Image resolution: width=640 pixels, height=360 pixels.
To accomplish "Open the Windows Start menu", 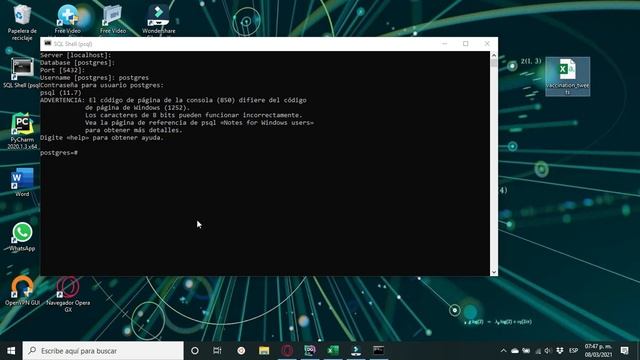I will (x=11, y=351).
